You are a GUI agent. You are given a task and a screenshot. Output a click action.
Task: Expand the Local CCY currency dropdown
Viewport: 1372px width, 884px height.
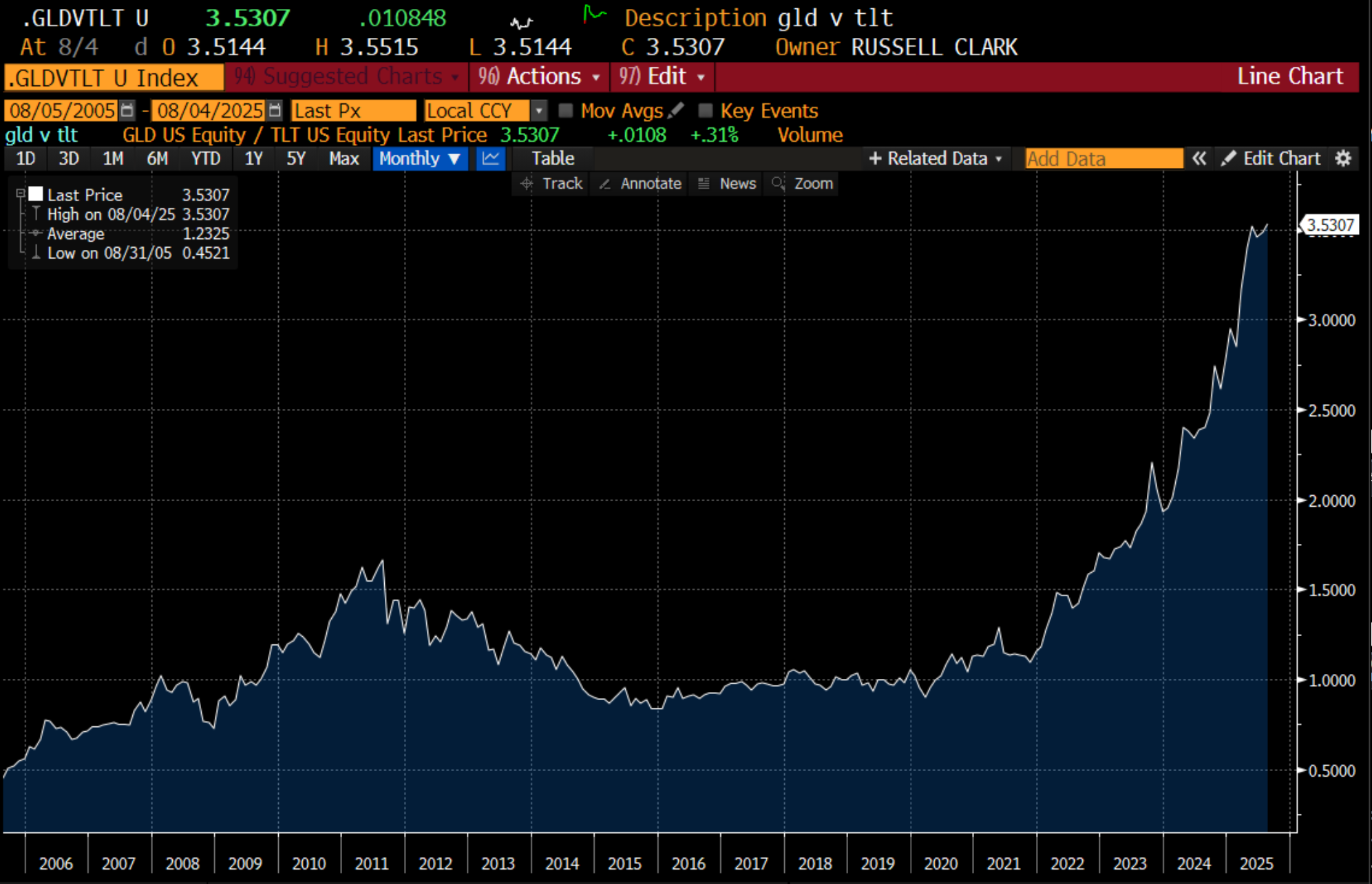point(539,110)
